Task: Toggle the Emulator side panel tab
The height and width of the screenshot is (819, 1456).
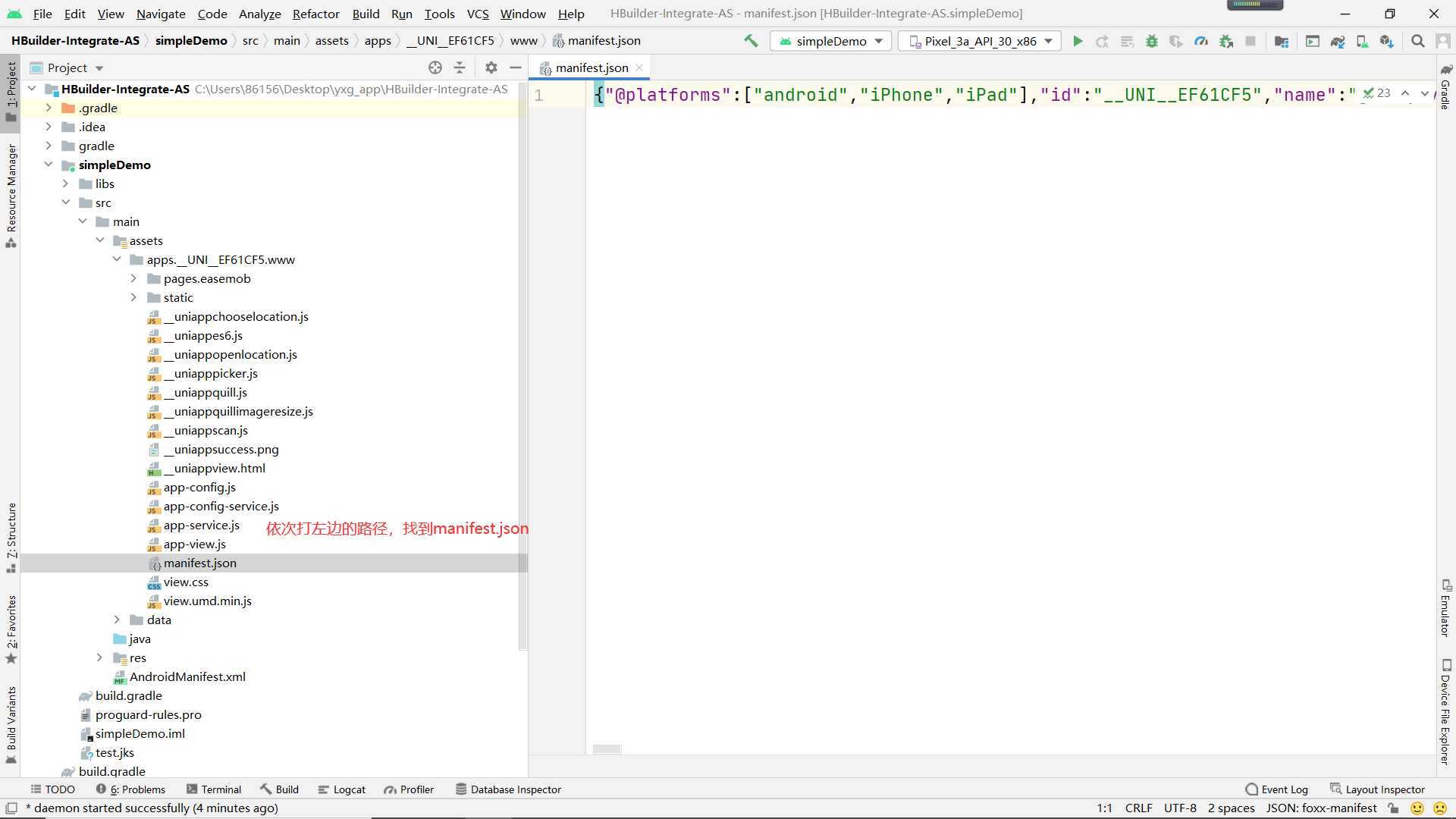Action: pyautogui.click(x=1445, y=608)
